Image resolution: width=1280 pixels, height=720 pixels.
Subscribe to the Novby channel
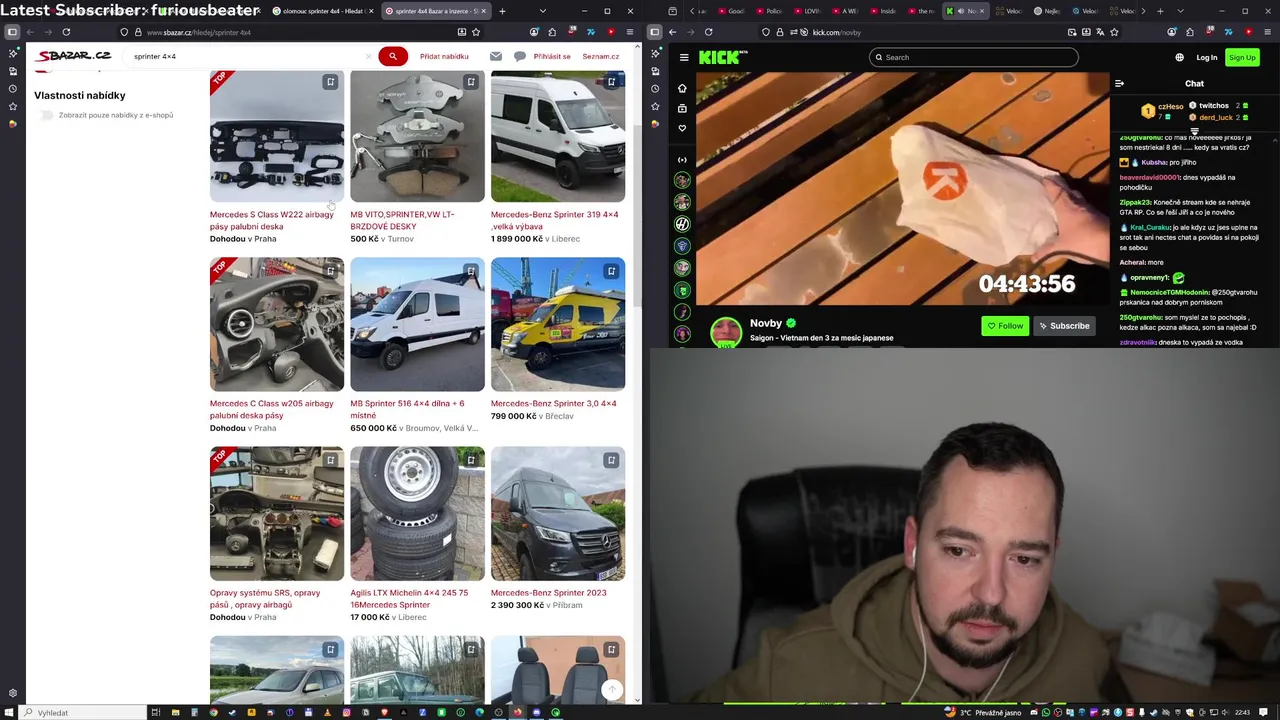(1064, 325)
